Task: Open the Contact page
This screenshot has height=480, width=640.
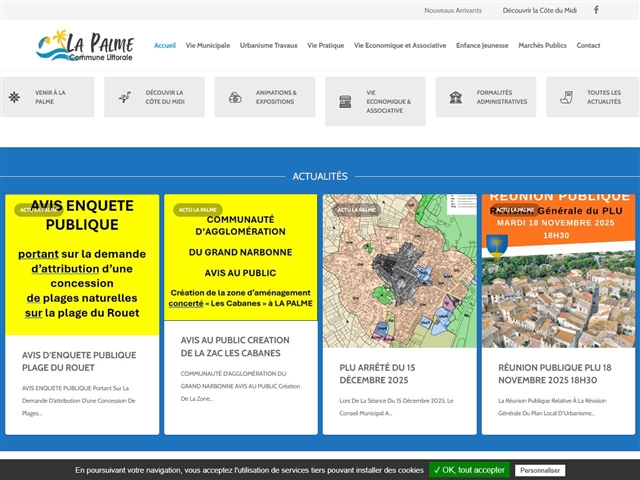Action: [588, 45]
